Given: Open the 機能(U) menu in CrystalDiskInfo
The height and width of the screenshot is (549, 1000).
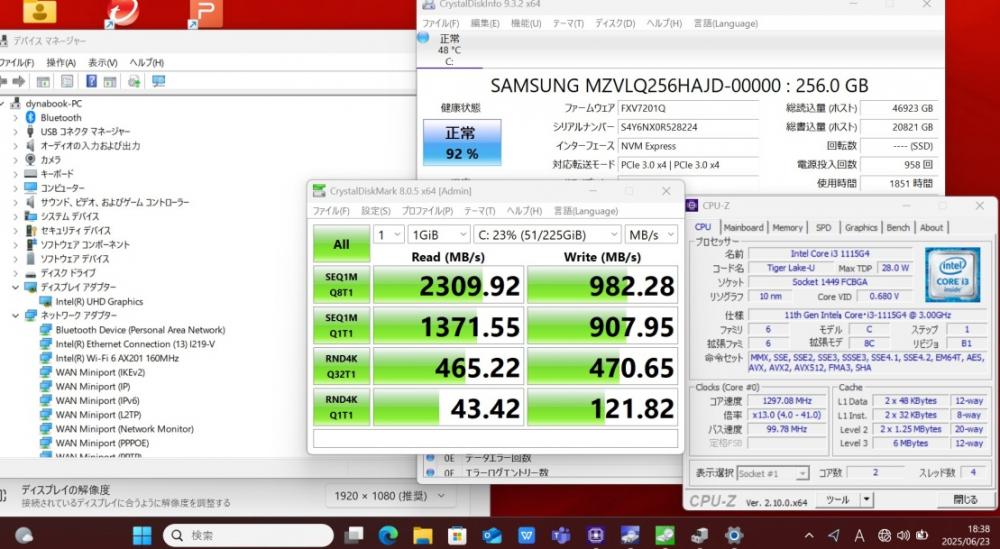Looking at the screenshot, I should tap(526, 23).
